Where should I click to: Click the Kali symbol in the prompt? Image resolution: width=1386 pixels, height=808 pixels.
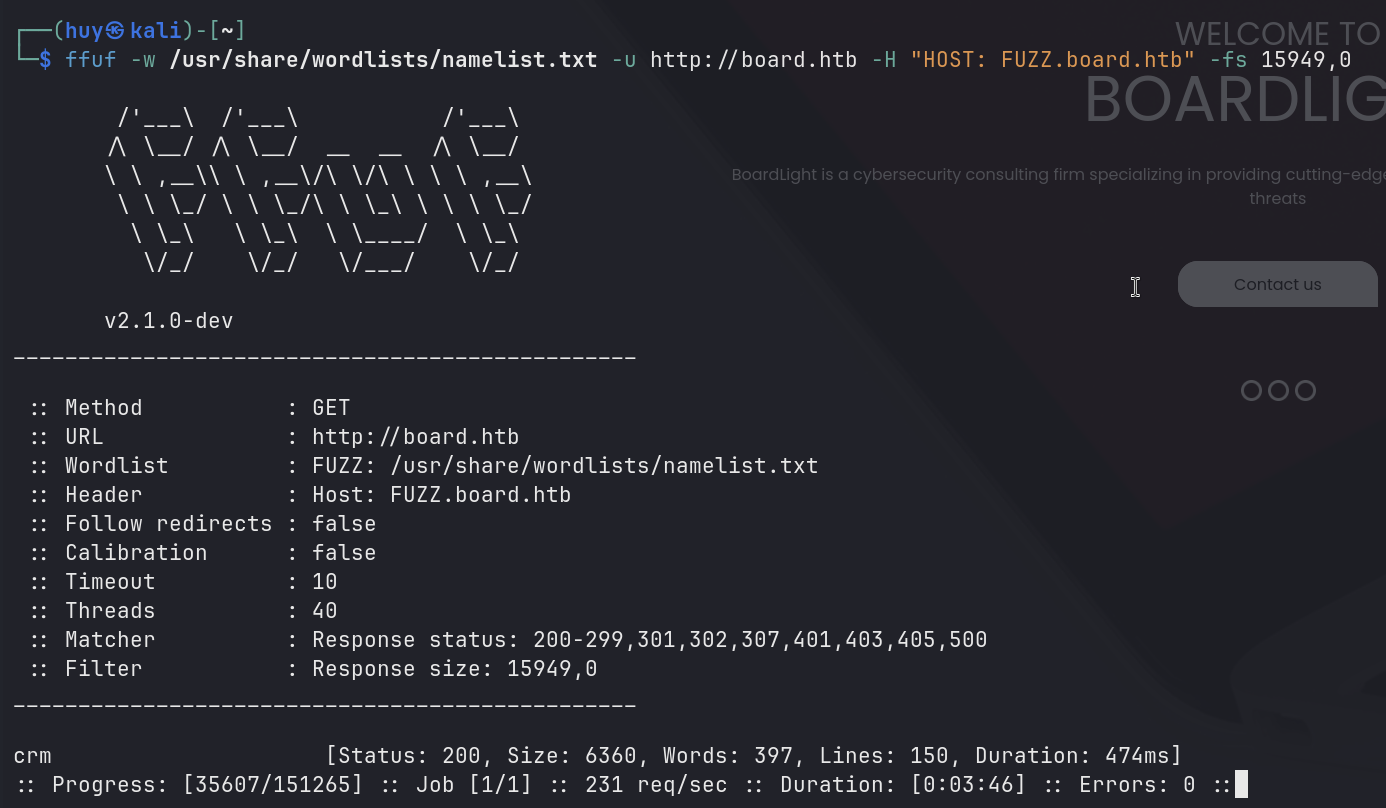115,31
